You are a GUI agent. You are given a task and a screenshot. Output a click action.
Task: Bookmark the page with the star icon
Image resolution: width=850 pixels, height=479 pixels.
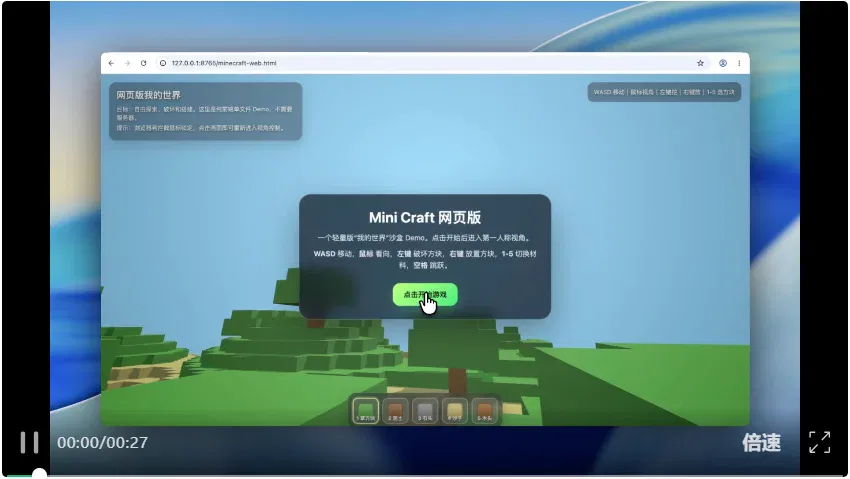700,63
